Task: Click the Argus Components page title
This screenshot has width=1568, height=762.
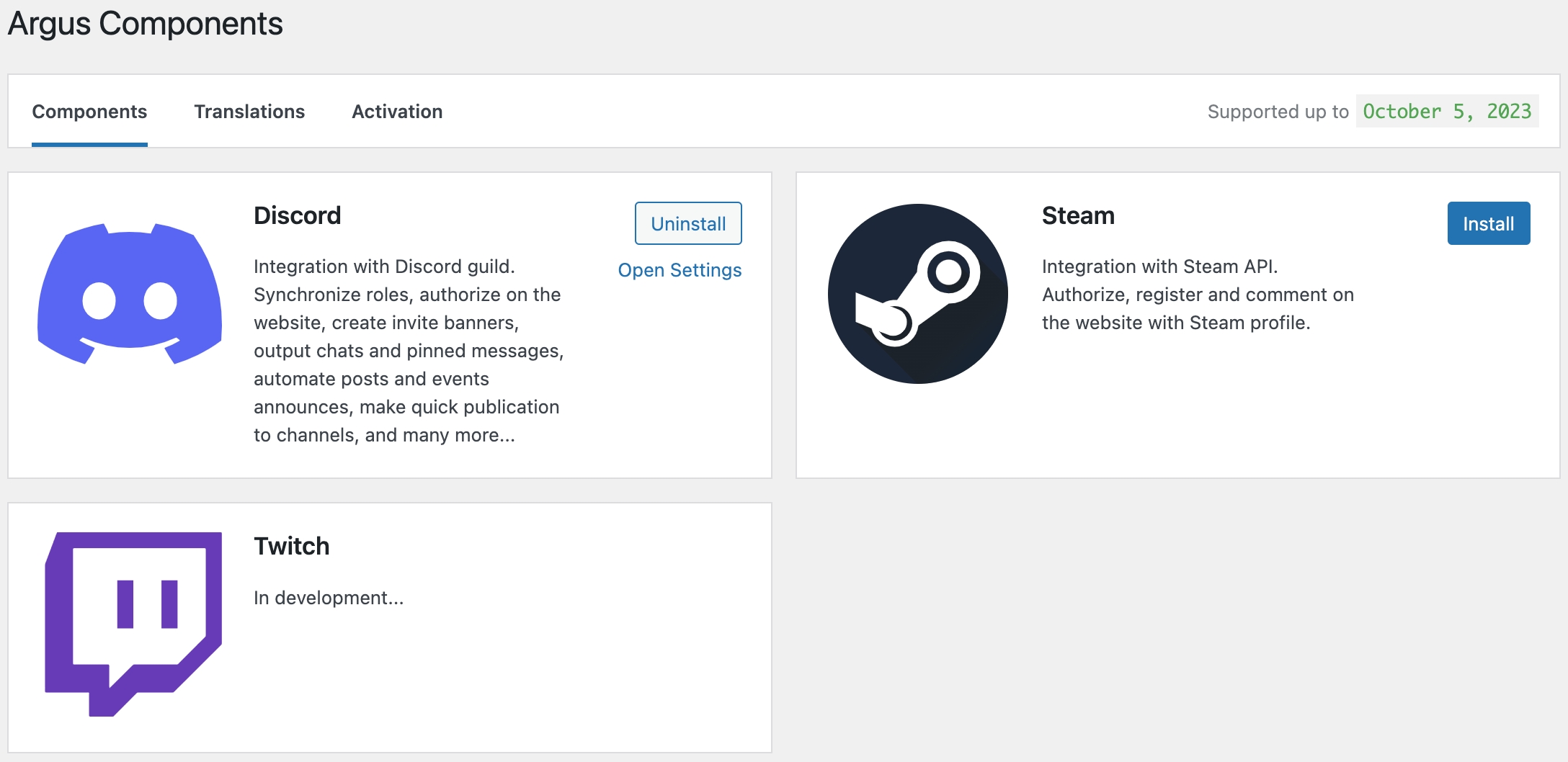Action: point(145,24)
